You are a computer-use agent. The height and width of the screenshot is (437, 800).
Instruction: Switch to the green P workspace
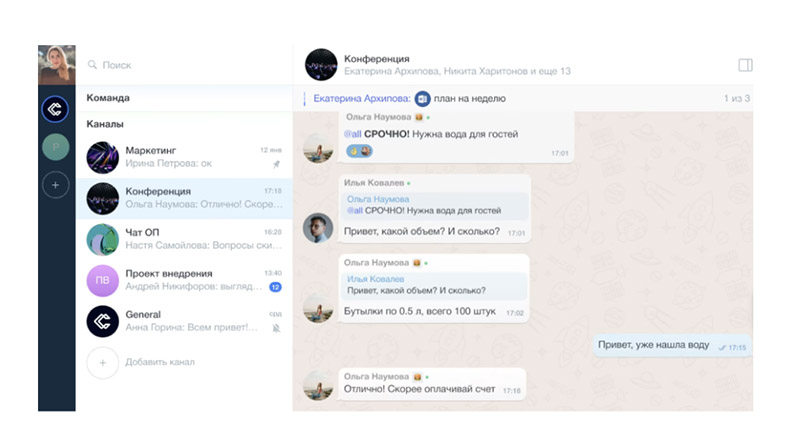tap(56, 147)
